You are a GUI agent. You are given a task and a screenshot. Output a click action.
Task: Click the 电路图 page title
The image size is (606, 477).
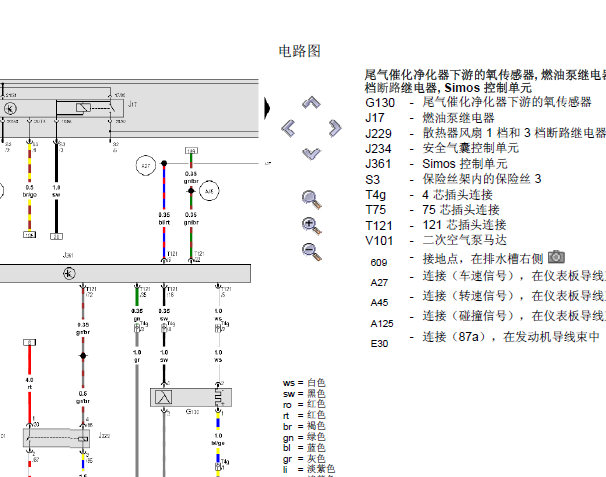tap(300, 51)
